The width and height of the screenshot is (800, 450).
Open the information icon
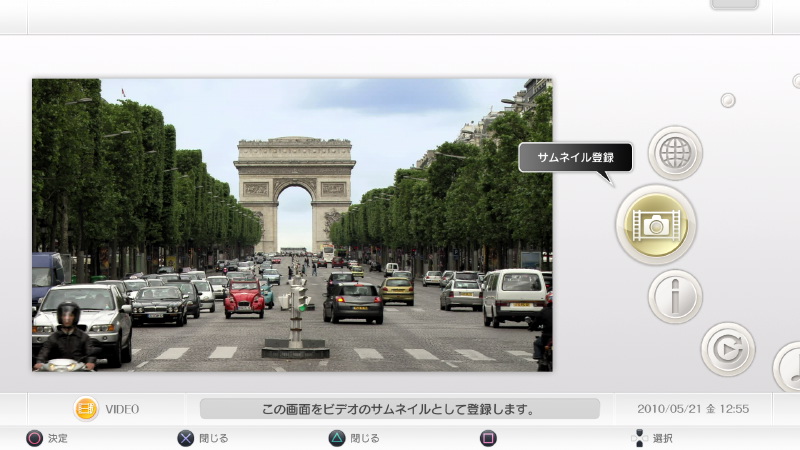(675, 296)
